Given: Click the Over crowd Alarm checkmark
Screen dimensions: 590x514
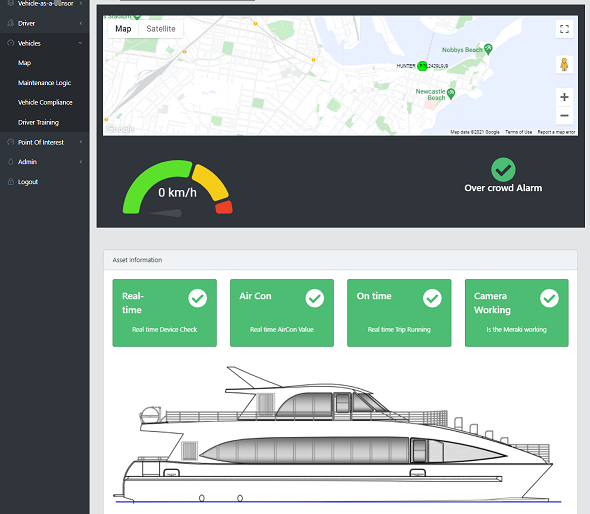Looking at the screenshot, I should pos(503,169).
